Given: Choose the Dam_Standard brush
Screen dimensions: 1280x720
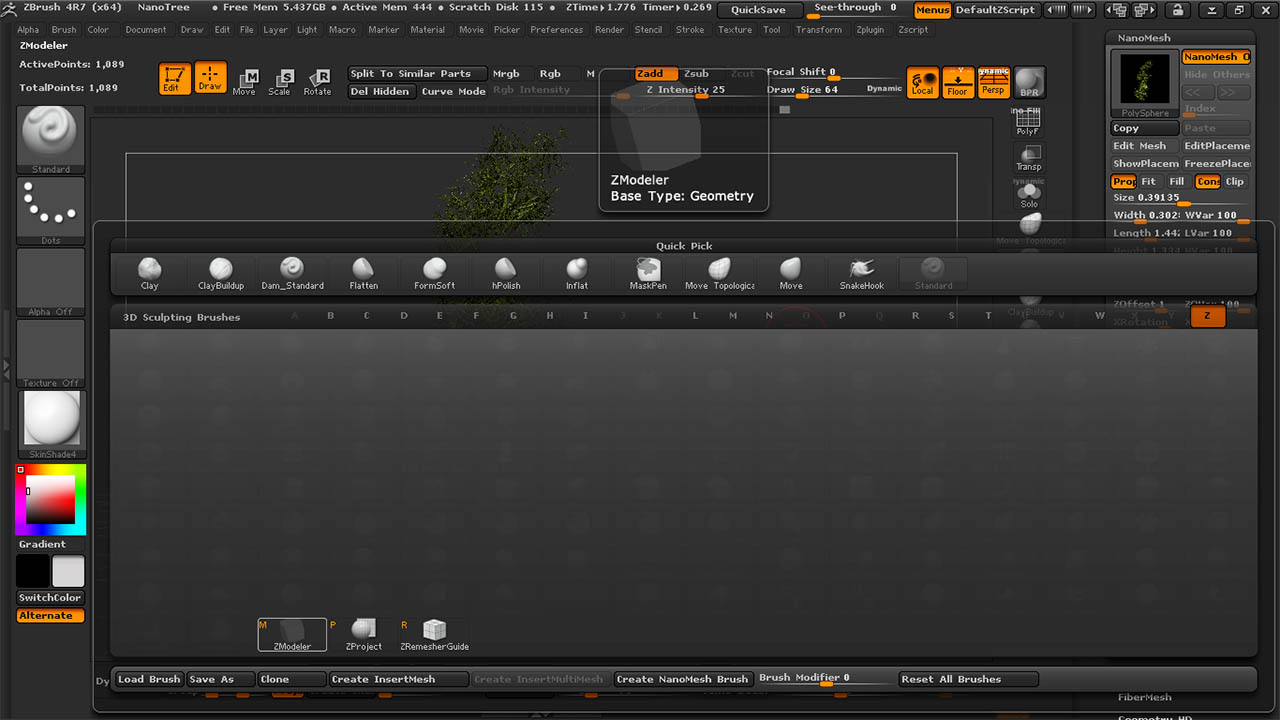Looking at the screenshot, I should [x=292, y=273].
